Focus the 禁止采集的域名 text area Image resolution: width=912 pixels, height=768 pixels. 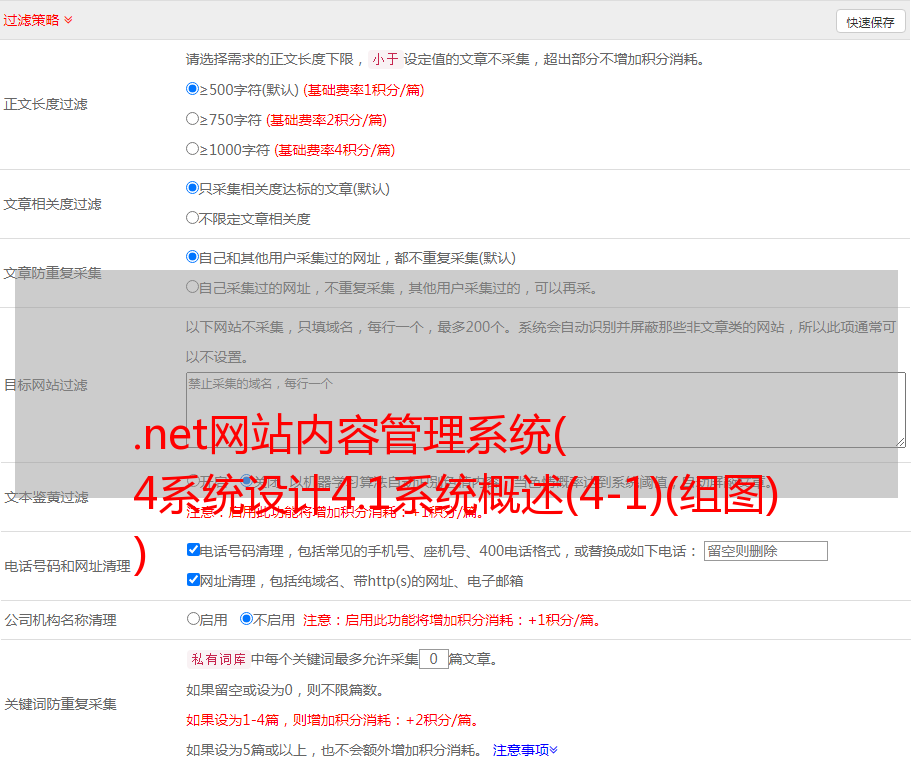click(546, 410)
